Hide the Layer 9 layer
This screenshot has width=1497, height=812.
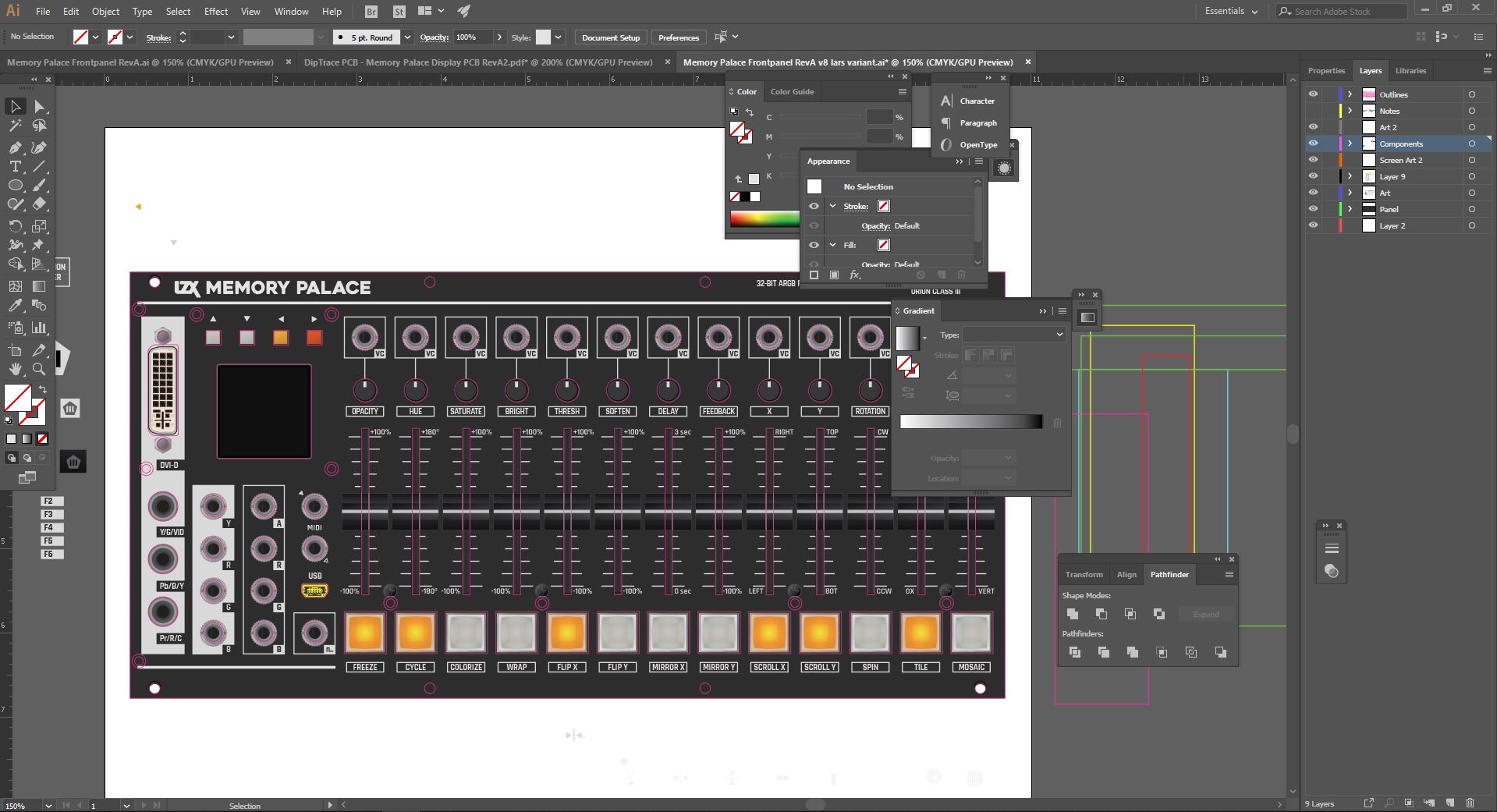pos(1313,176)
